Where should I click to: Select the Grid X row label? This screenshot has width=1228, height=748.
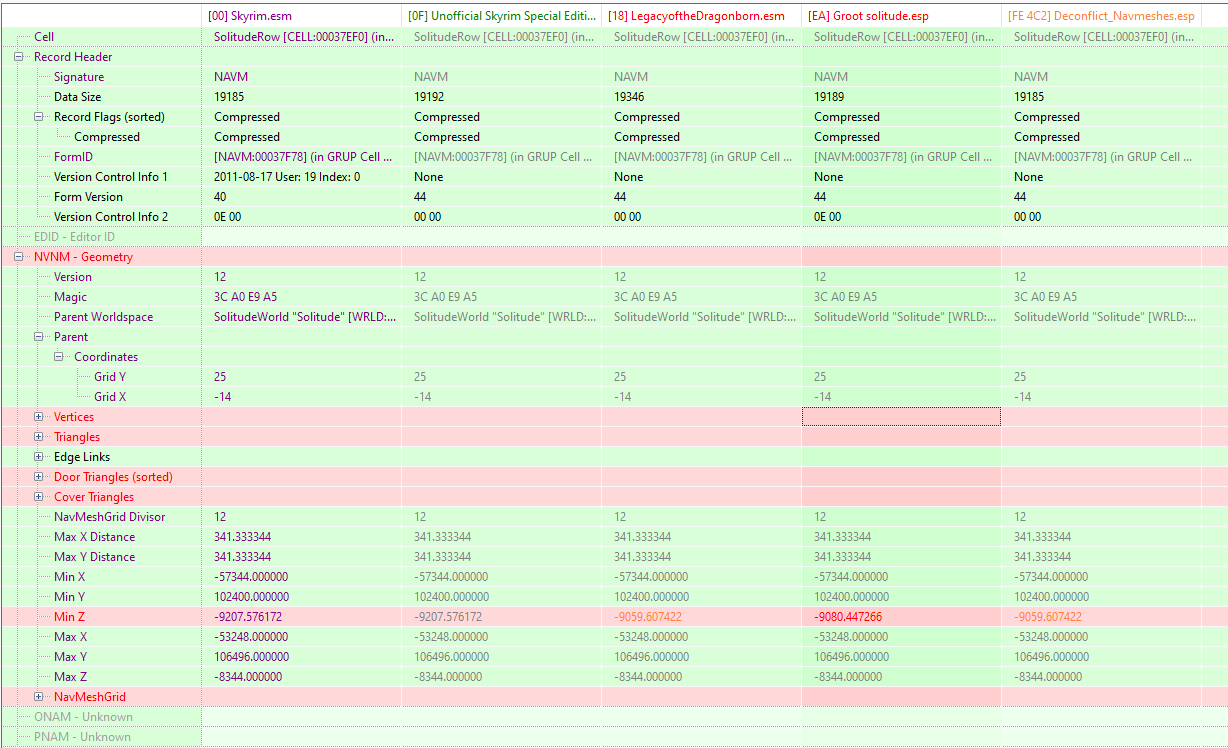(x=110, y=397)
